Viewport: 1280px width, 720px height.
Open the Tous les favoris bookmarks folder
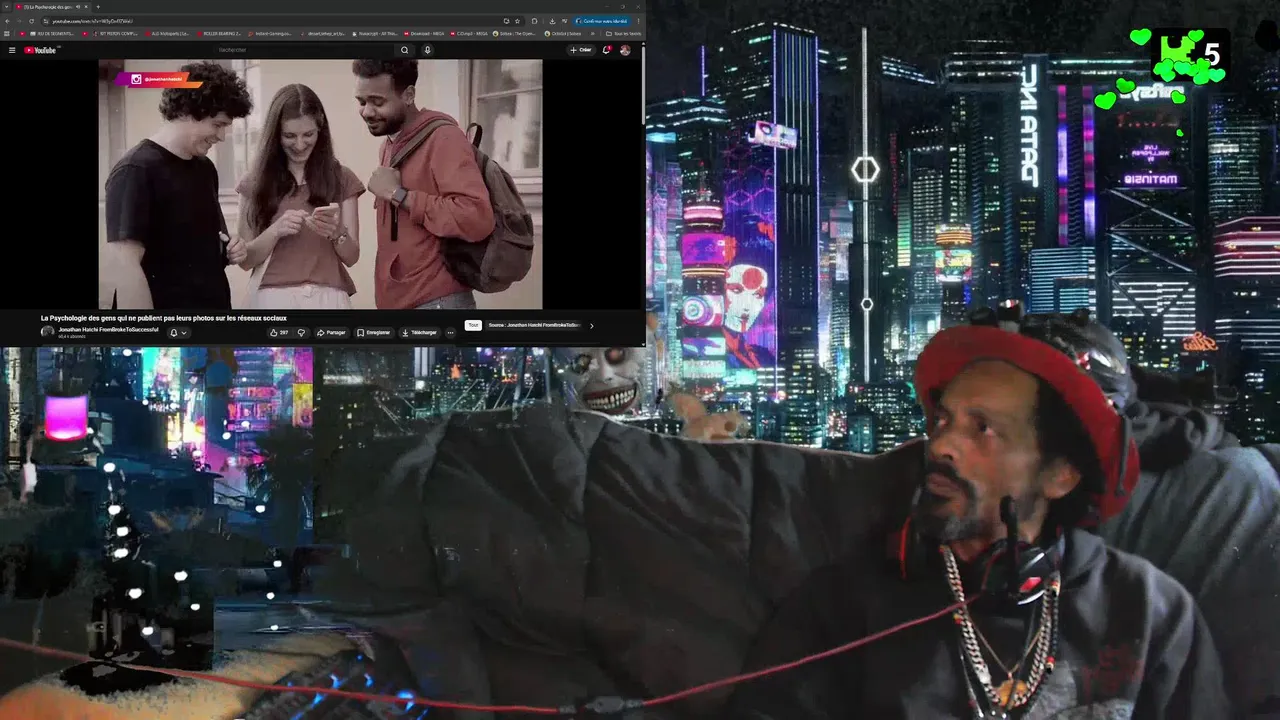click(622, 34)
